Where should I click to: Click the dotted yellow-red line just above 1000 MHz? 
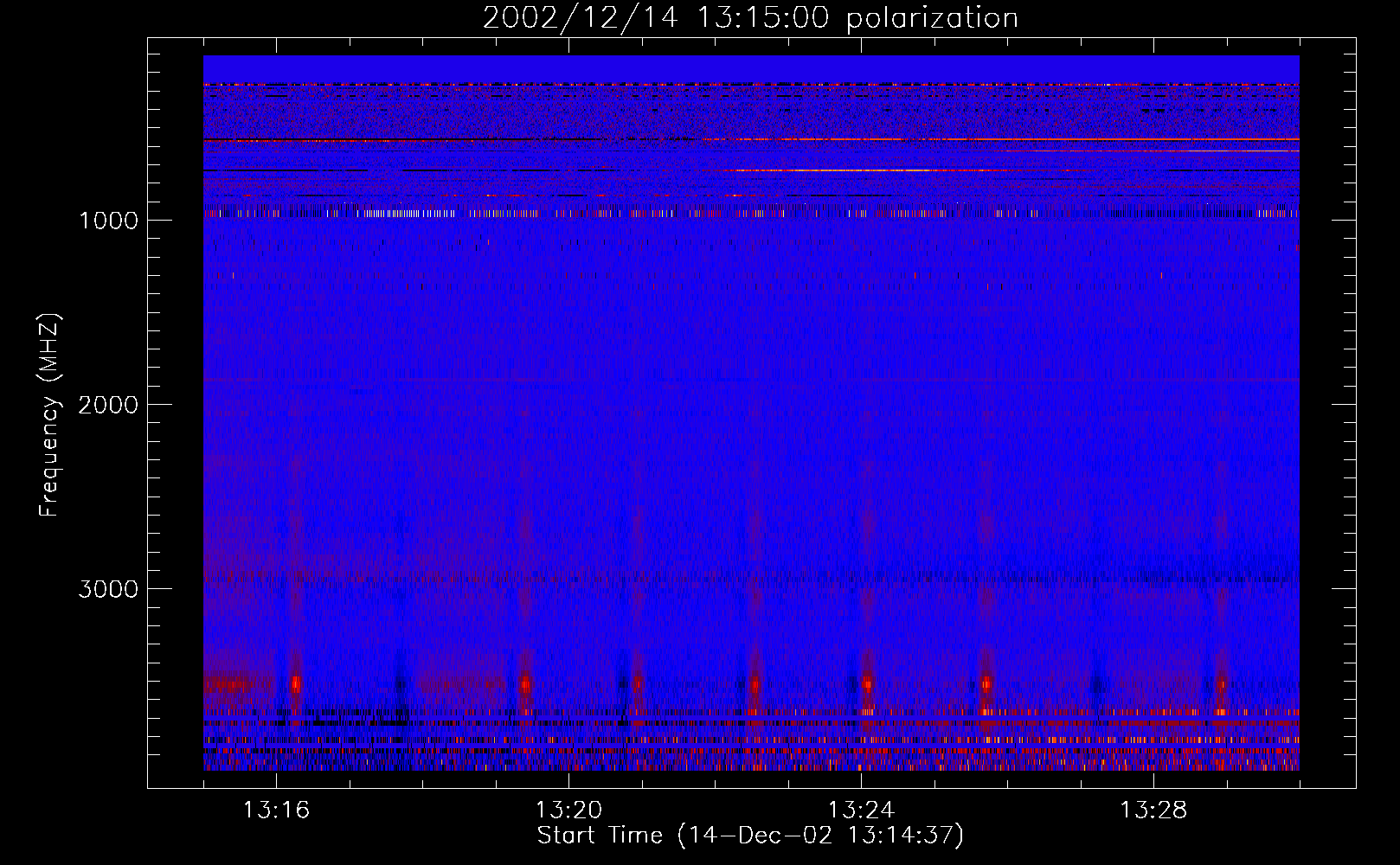[407, 213]
